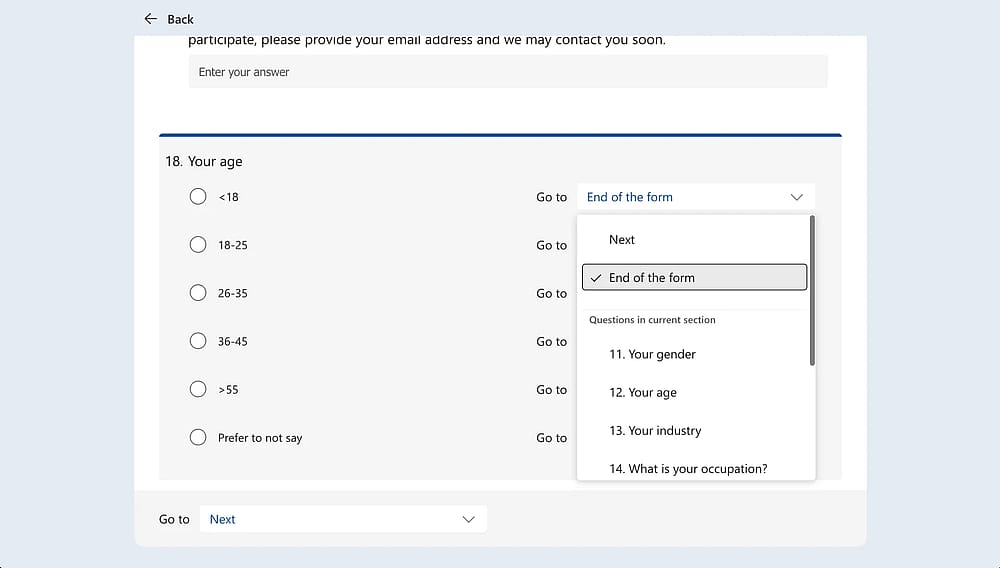This screenshot has height=568, width=1000.
Task: Click the dropdown list scrollbar
Action: point(812,291)
